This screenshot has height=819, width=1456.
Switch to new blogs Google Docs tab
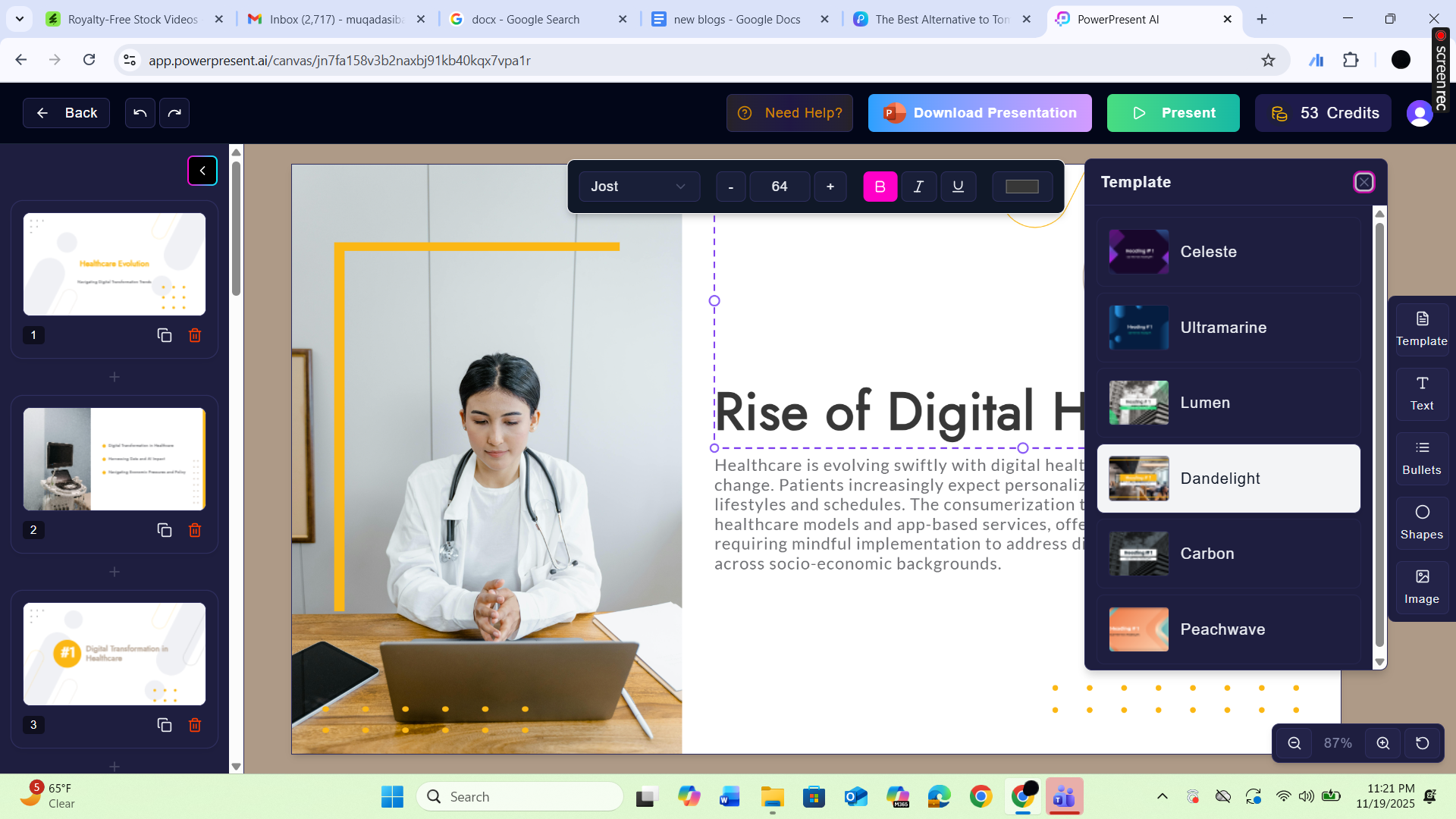[x=736, y=19]
